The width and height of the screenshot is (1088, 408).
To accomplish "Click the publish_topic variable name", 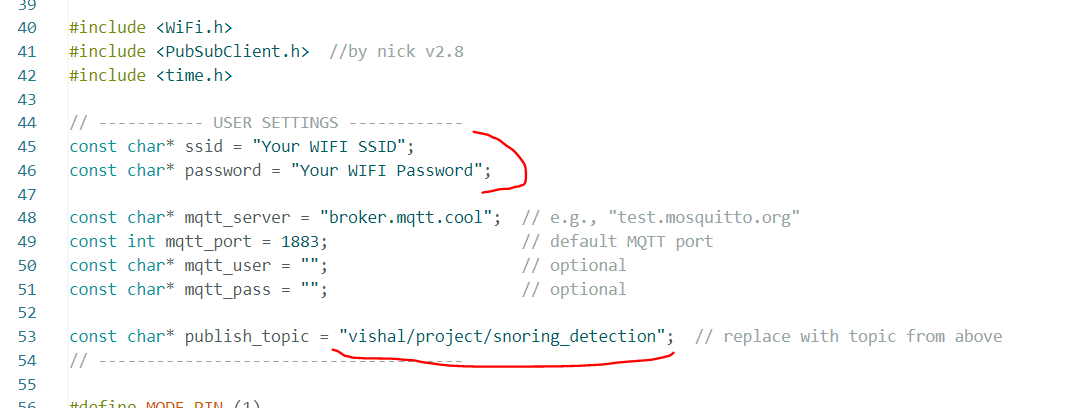I will click(250, 336).
